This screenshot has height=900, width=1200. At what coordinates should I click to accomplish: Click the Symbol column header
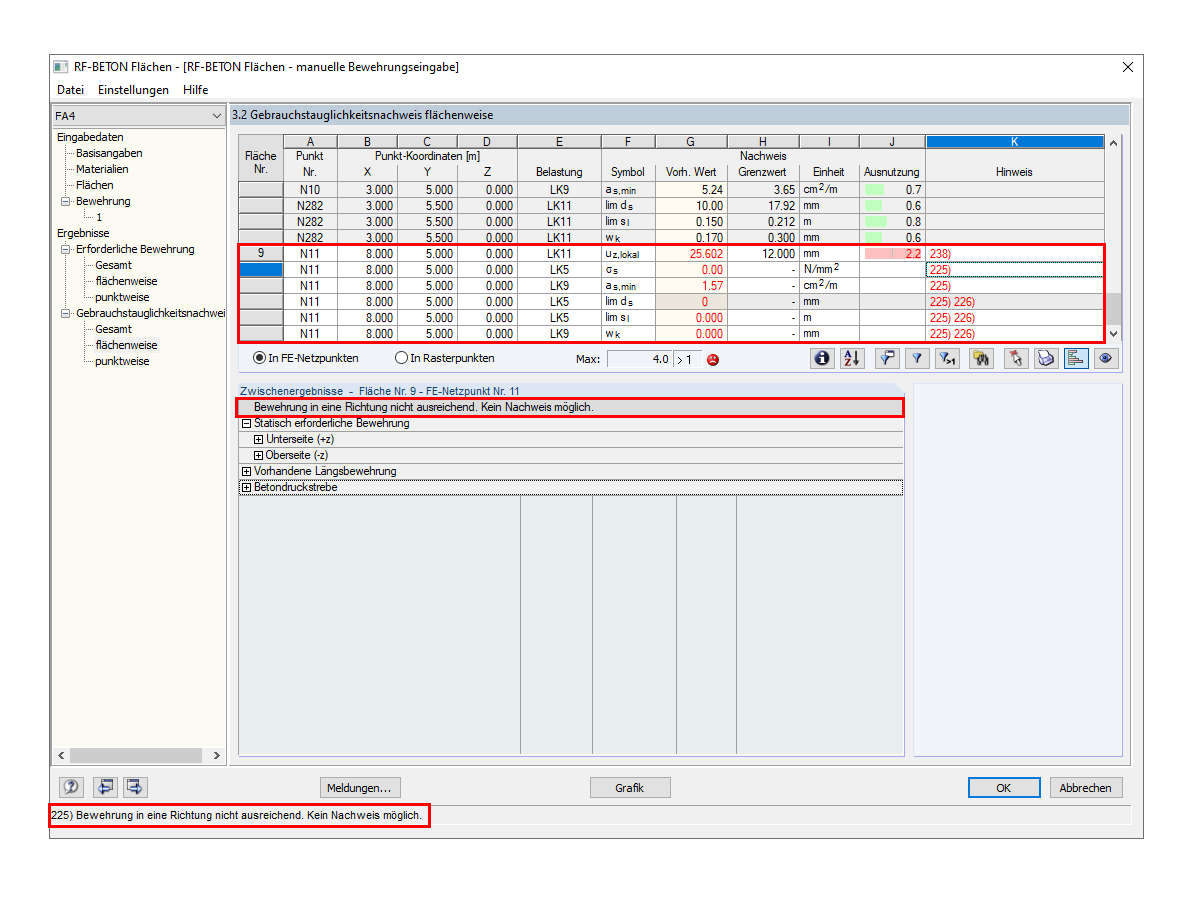pos(628,172)
